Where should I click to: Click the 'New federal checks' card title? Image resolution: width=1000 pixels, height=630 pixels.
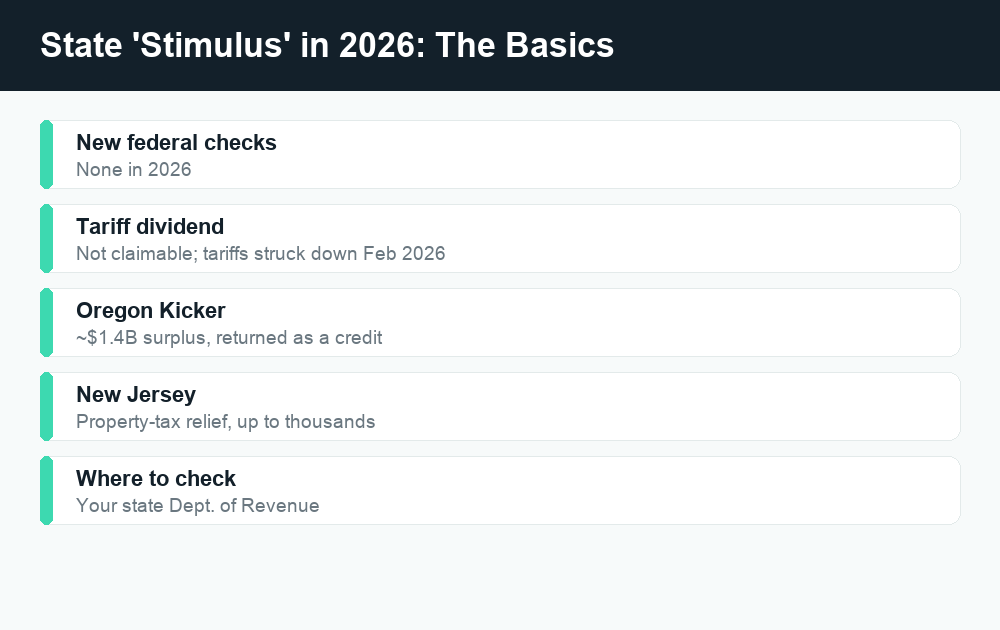point(176,143)
